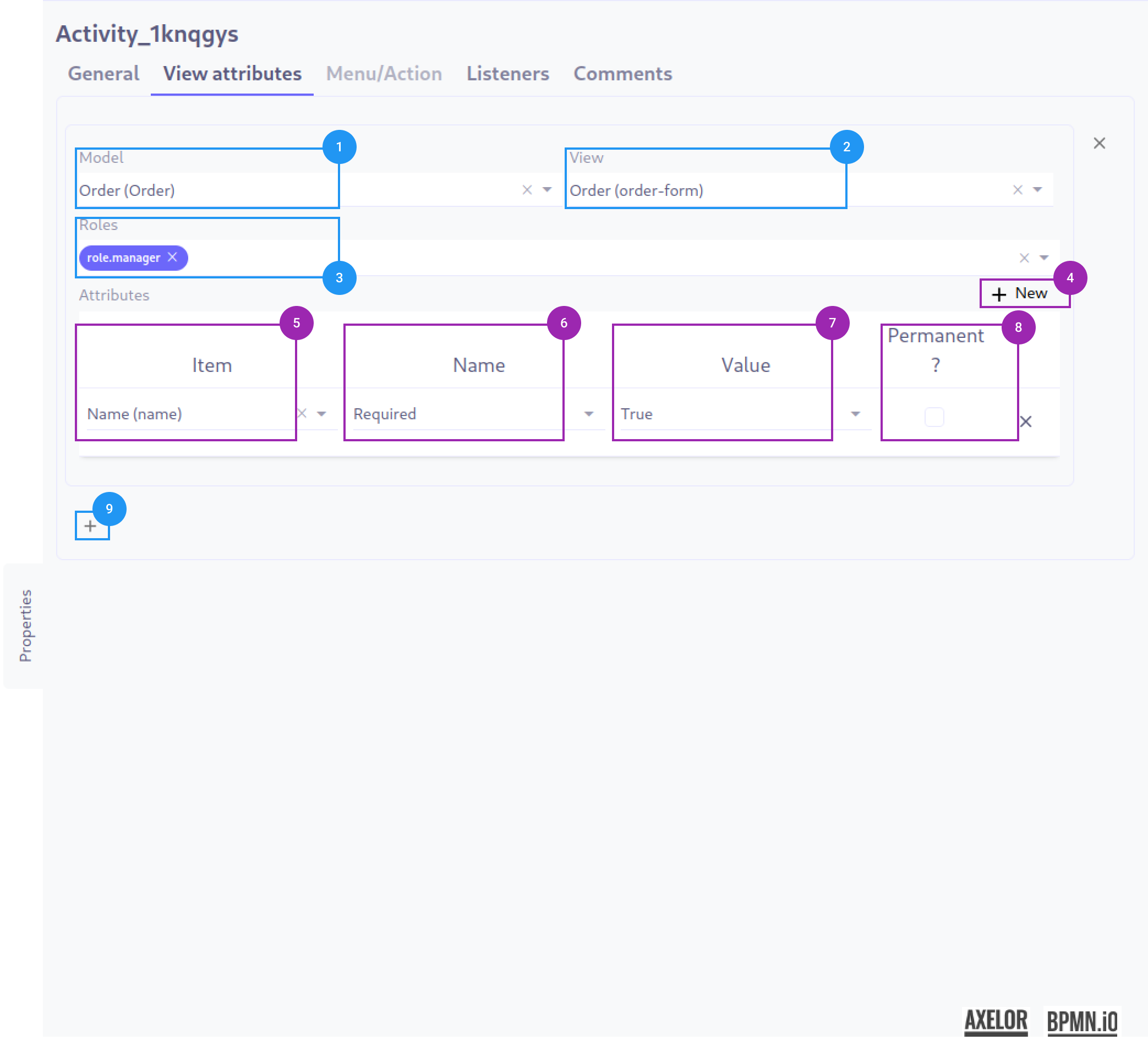Remove the role.manager tag
This screenshot has height=1040, width=1148.
pyautogui.click(x=173, y=258)
